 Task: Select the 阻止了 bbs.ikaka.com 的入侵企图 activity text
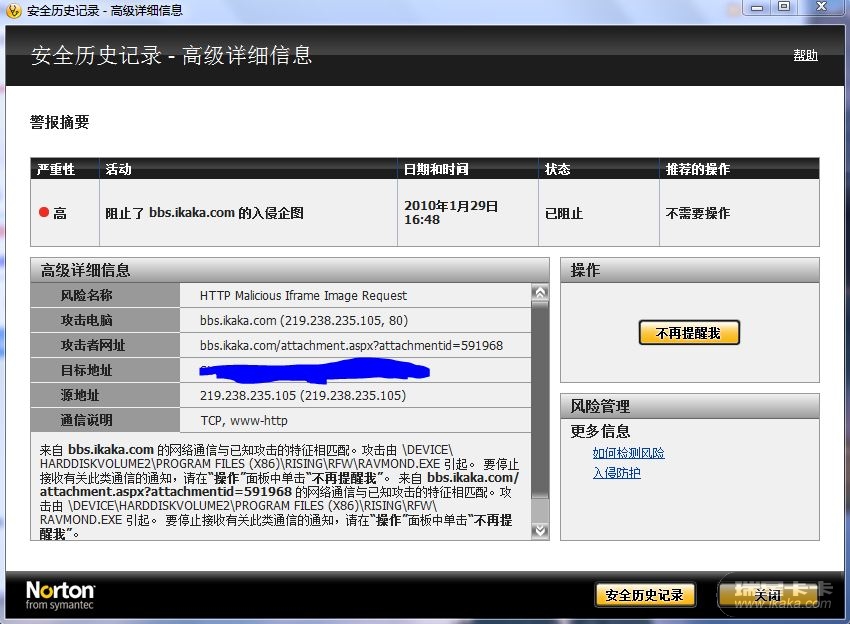tap(204, 213)
